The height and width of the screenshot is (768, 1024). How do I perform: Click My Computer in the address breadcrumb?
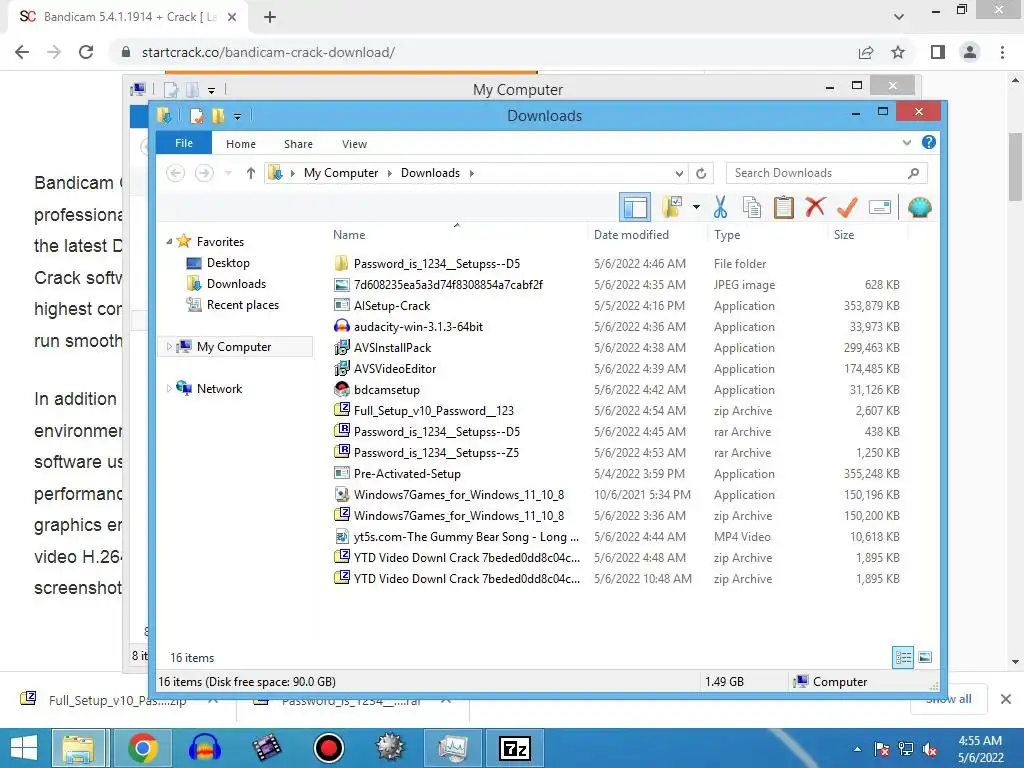341,173
